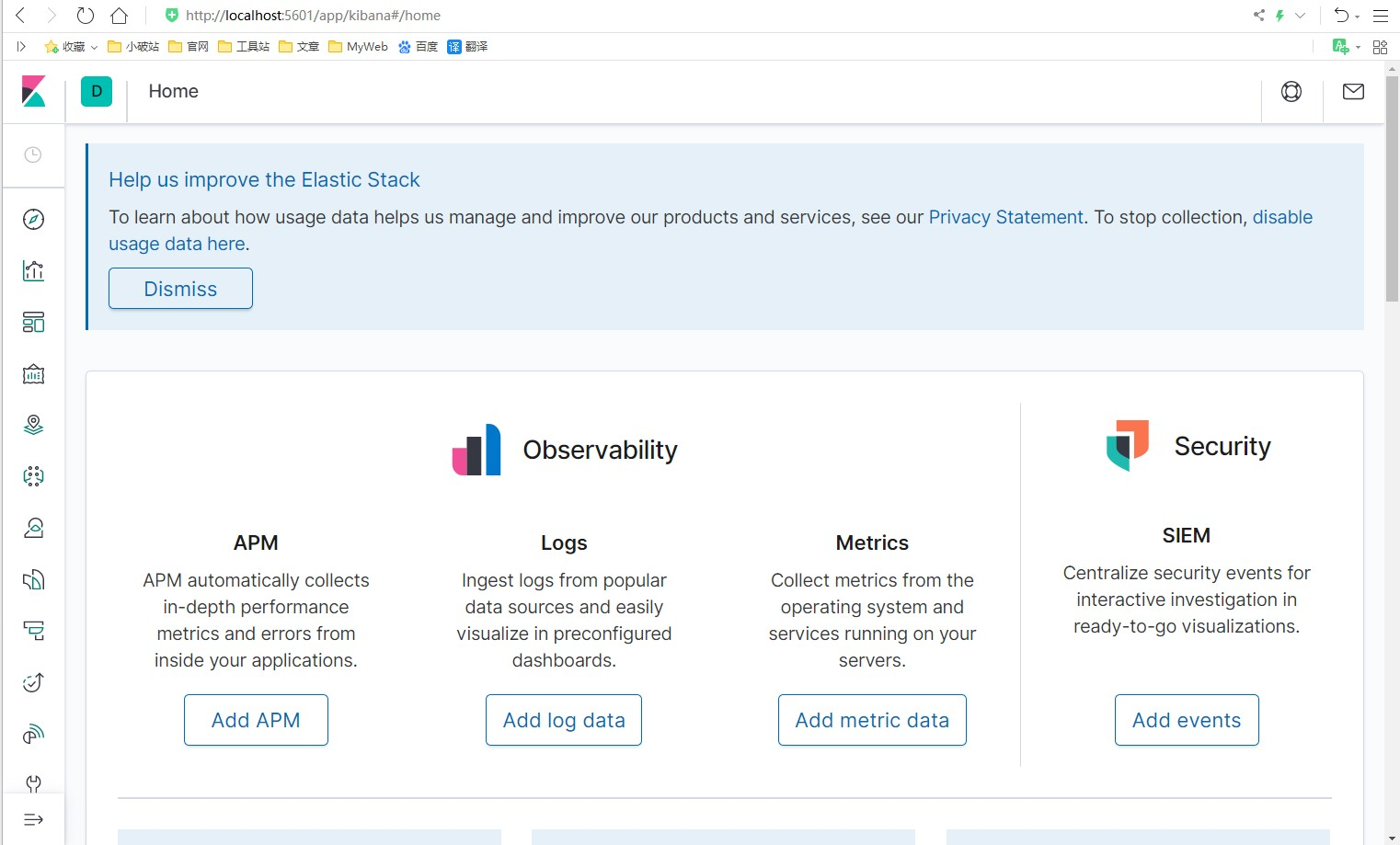1400x845 pixels.
Task: Open the MyWeb bookmarks folder
Action: [x=359, y=47]
